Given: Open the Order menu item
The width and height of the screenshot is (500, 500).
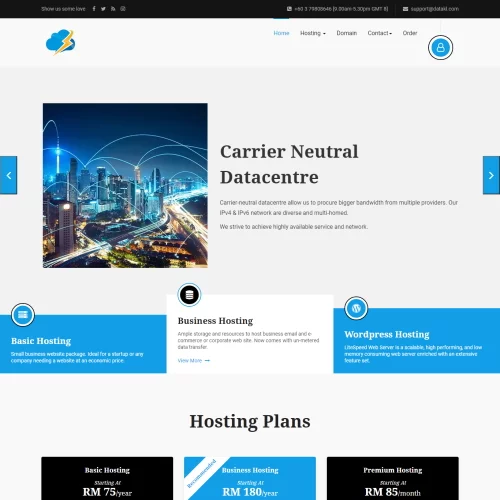Looking at the screenshot, I should point(410,33).
